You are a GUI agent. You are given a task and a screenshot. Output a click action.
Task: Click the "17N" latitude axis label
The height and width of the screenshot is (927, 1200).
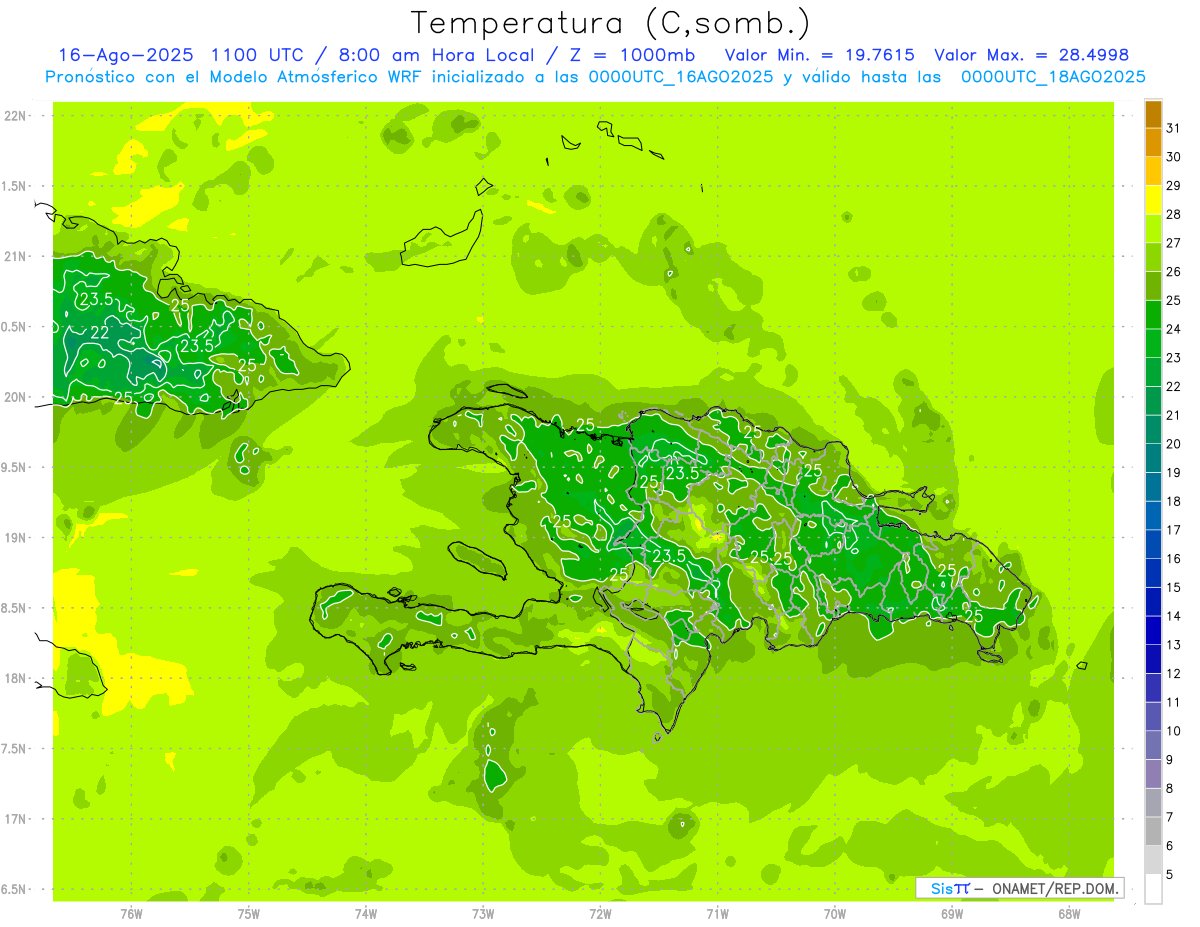[x=16, y=819]
